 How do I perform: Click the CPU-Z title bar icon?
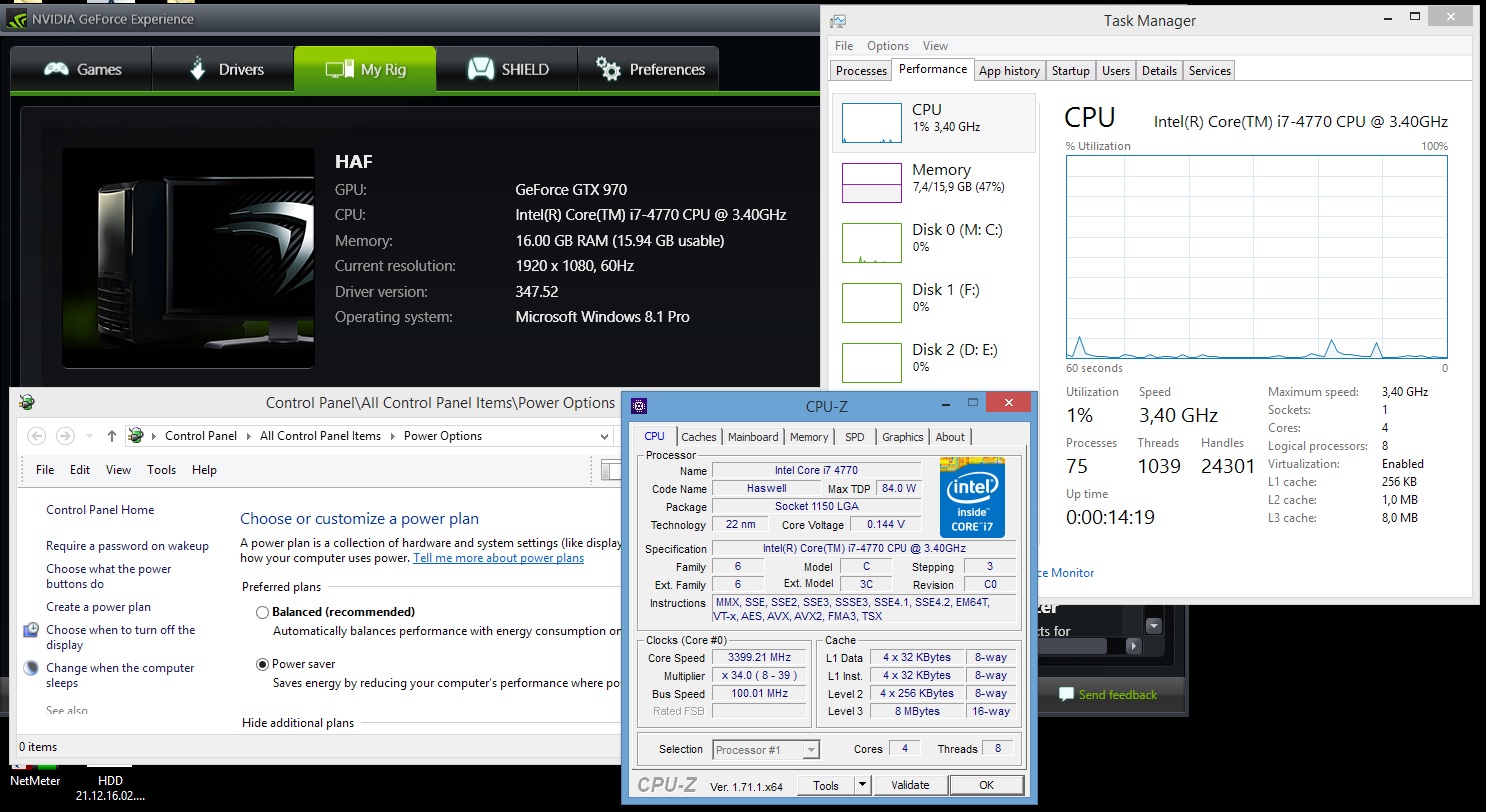[639, 406]
